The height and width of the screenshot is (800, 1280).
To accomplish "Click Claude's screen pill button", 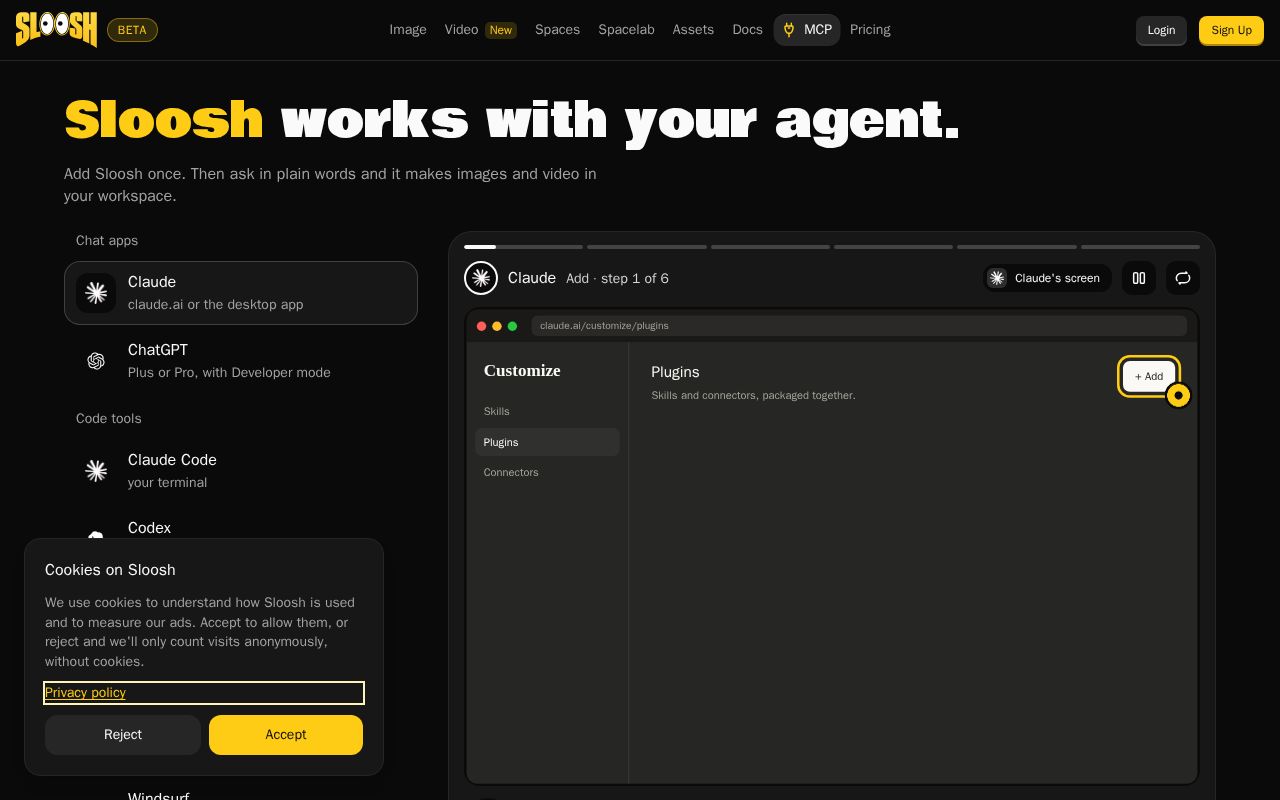I will (1047, 278).
